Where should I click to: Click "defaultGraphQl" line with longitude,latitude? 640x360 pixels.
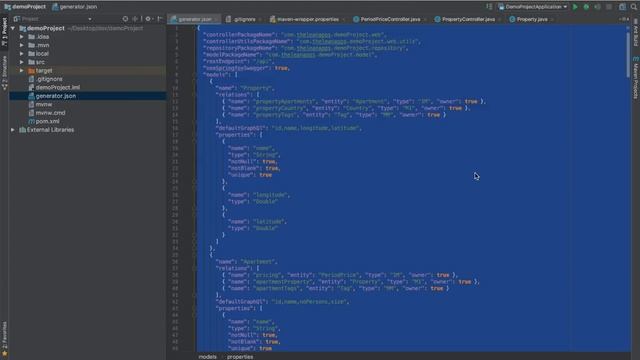tap(288, 128)
